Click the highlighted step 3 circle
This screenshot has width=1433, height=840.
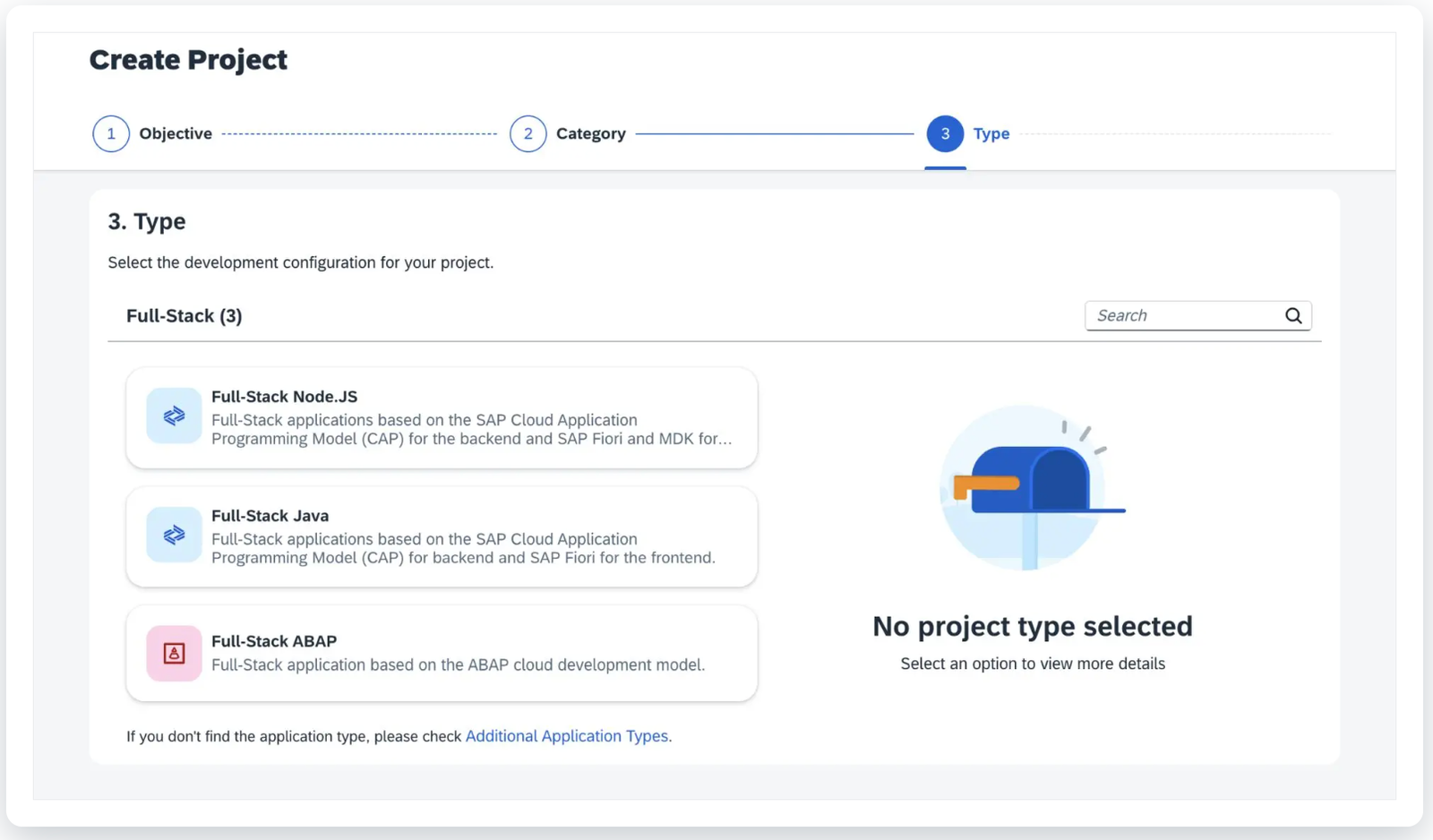coord(945,133)
